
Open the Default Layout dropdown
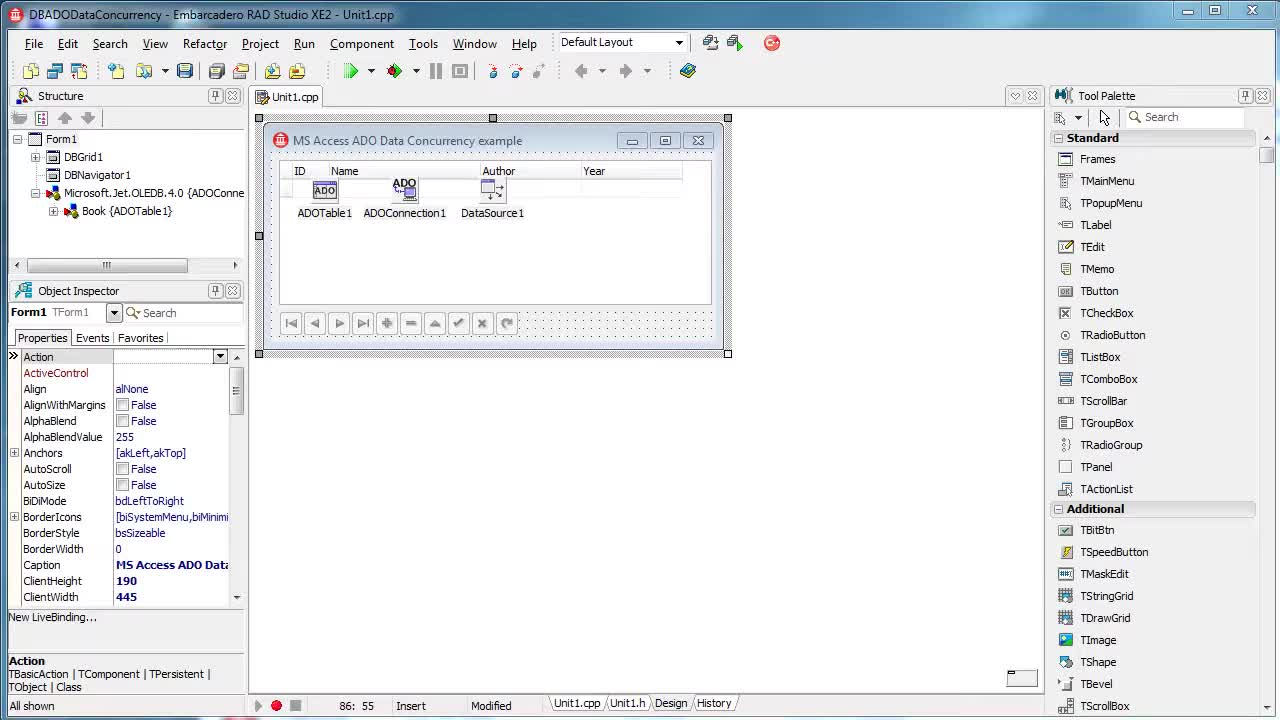tap(679, 43)
